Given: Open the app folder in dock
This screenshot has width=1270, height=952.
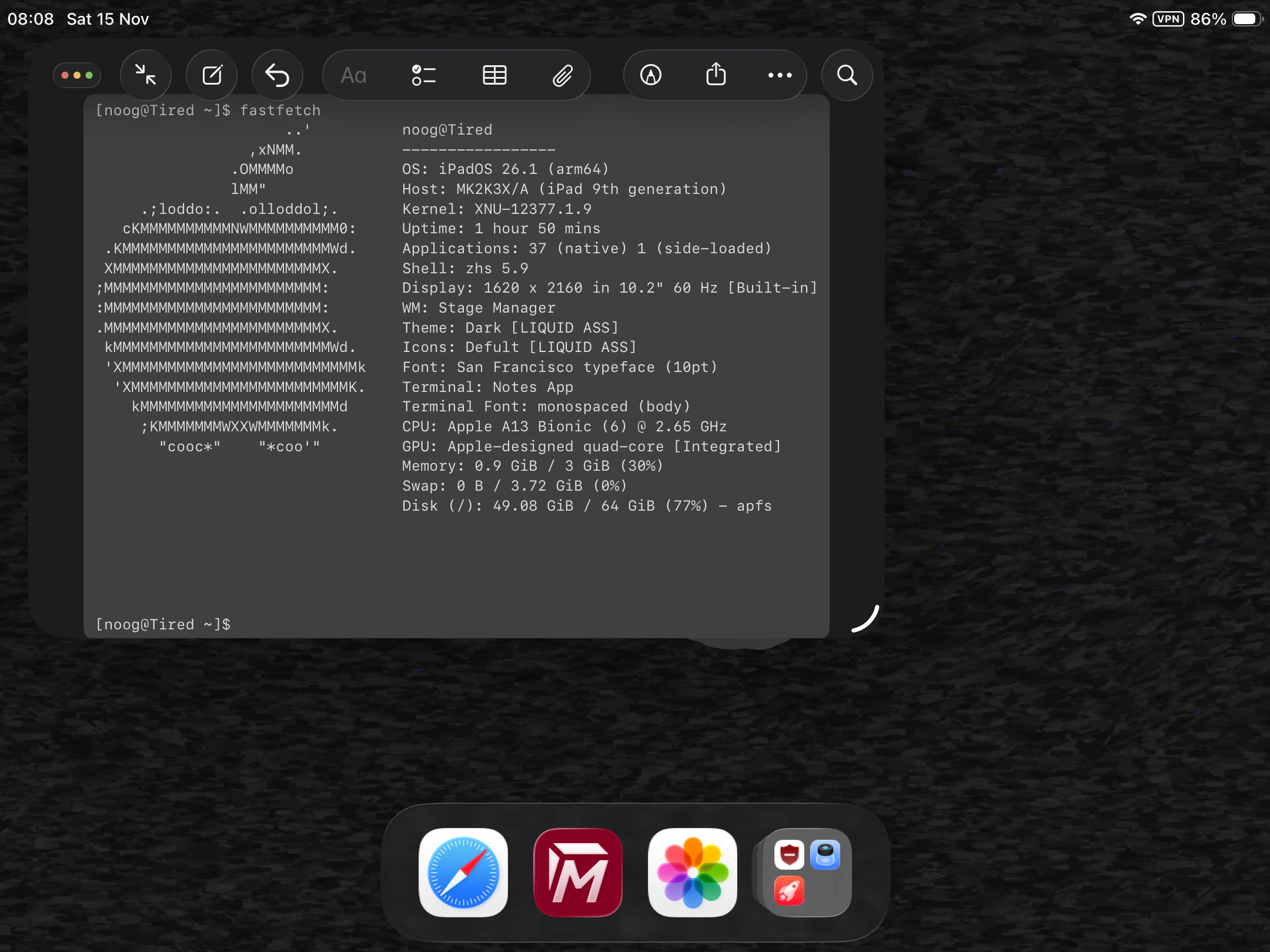Looking at the screenshot, I should [807, 872].
